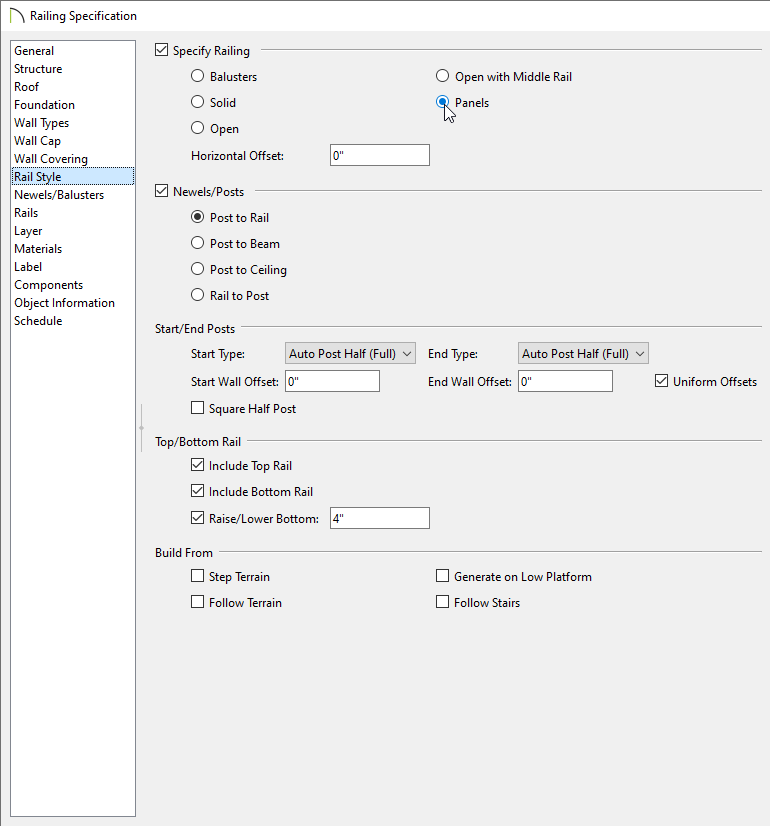The width and height of the screenshot is (770, 826).
Task: Open Newels/Balusters panel
Action: (59, 195)
